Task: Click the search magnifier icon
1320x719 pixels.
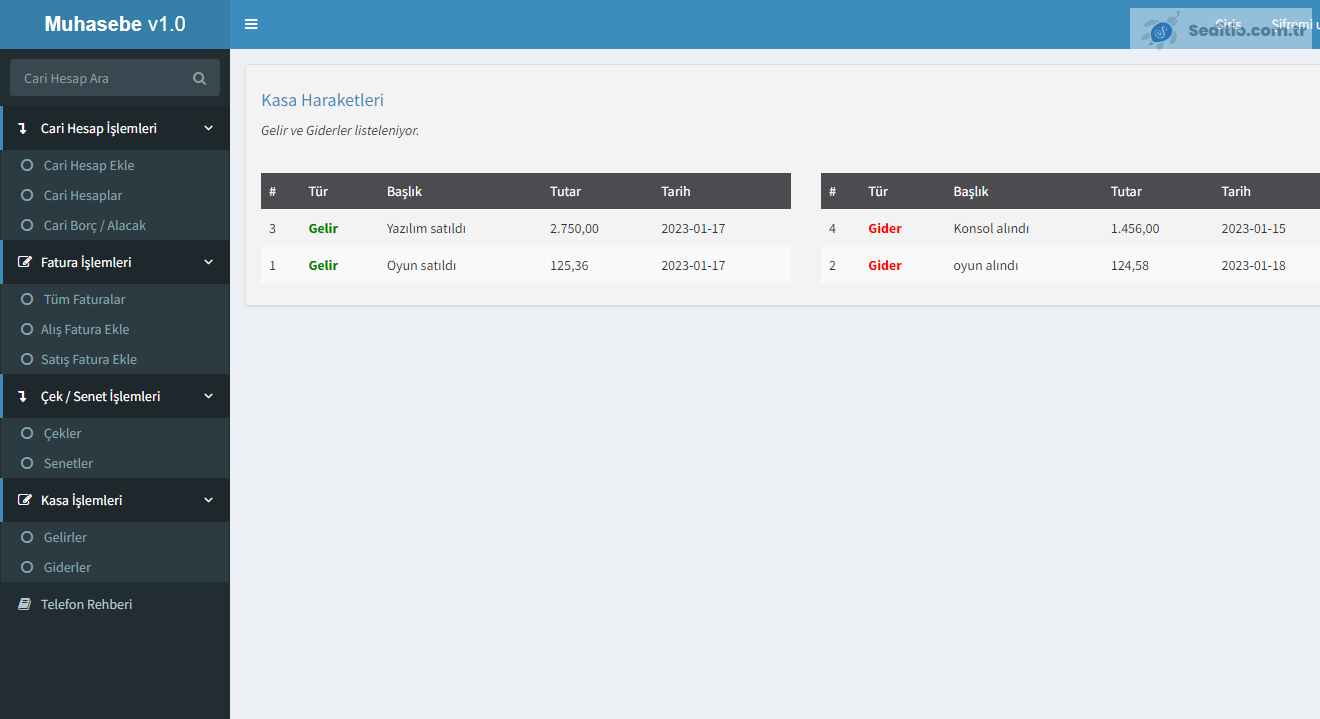Action: [x=200, y=78]
